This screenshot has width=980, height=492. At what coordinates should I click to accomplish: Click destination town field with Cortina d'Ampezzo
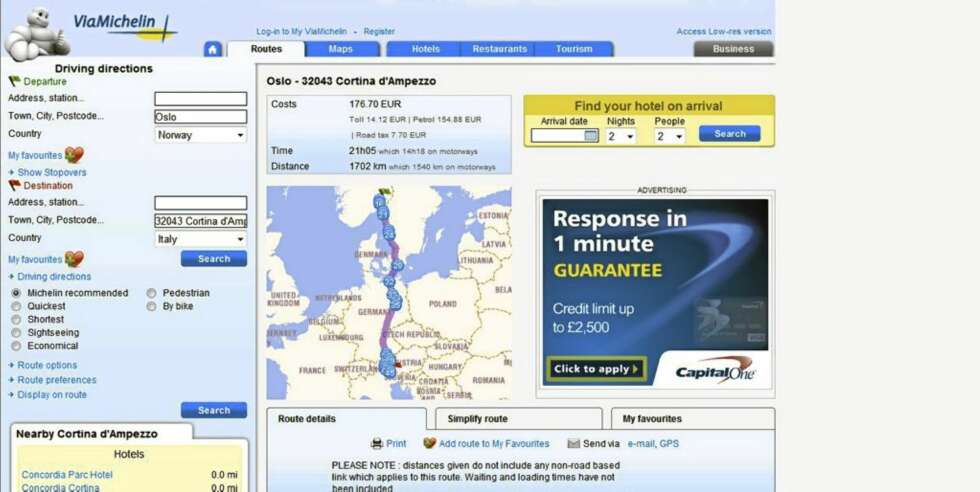tap(201, 221)
